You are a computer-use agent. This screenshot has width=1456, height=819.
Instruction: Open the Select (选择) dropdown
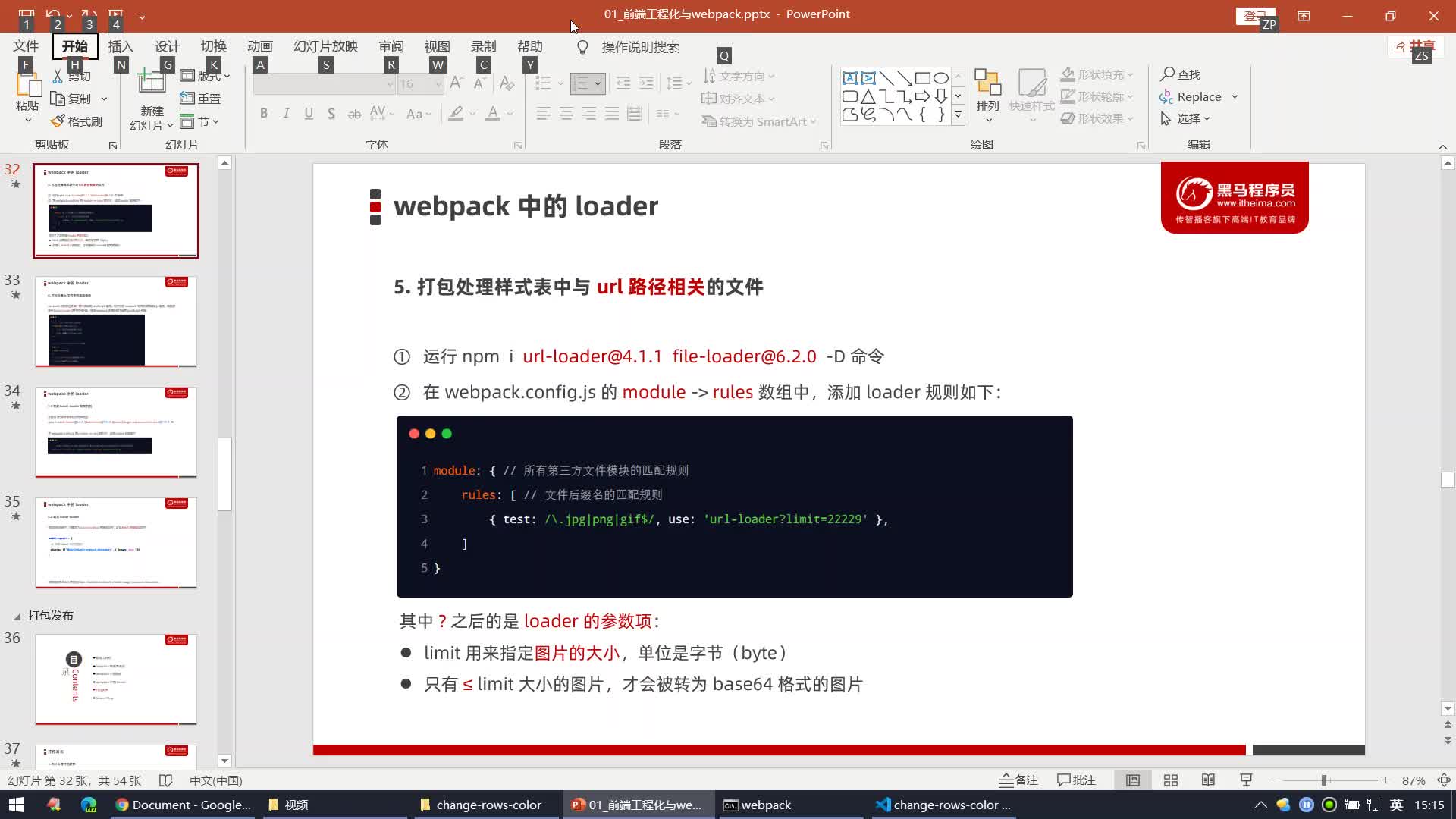pos(1185,118)
